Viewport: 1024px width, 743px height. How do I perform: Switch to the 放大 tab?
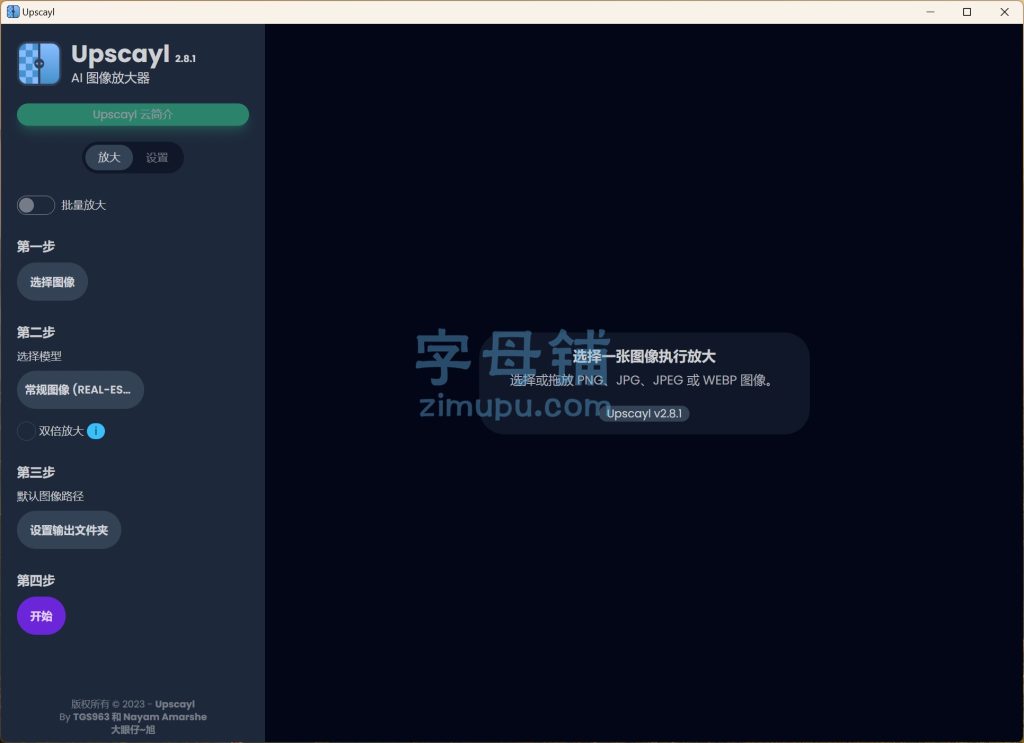pos(109,157)
